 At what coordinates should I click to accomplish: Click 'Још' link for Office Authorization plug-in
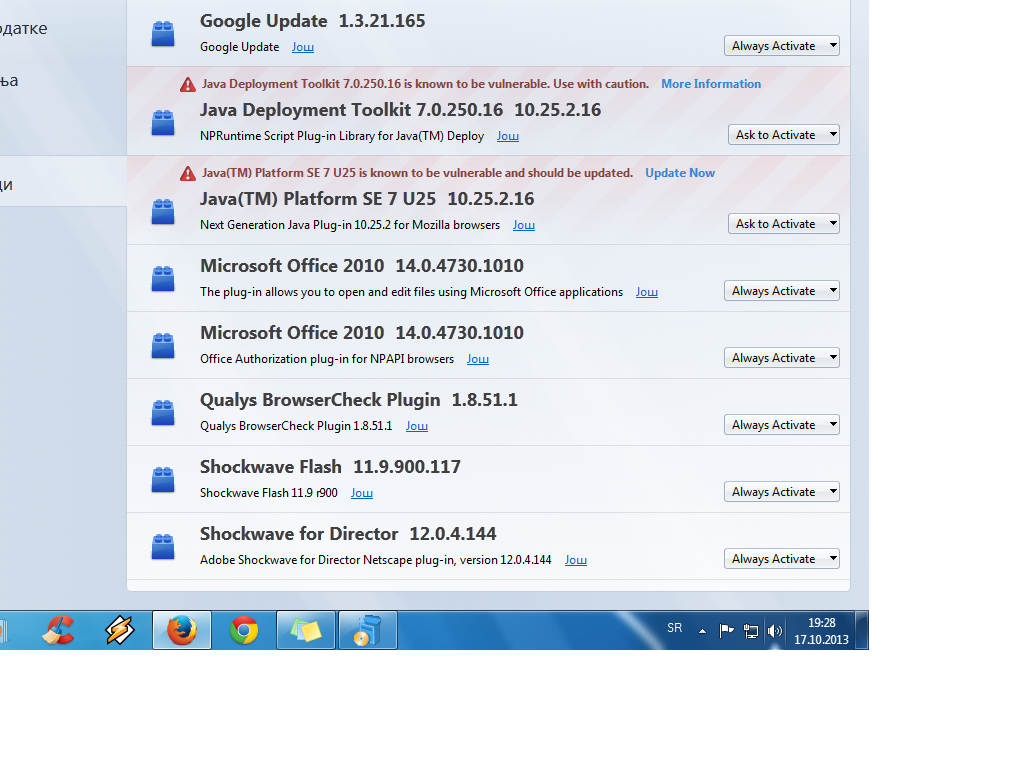tap(477, 359)
